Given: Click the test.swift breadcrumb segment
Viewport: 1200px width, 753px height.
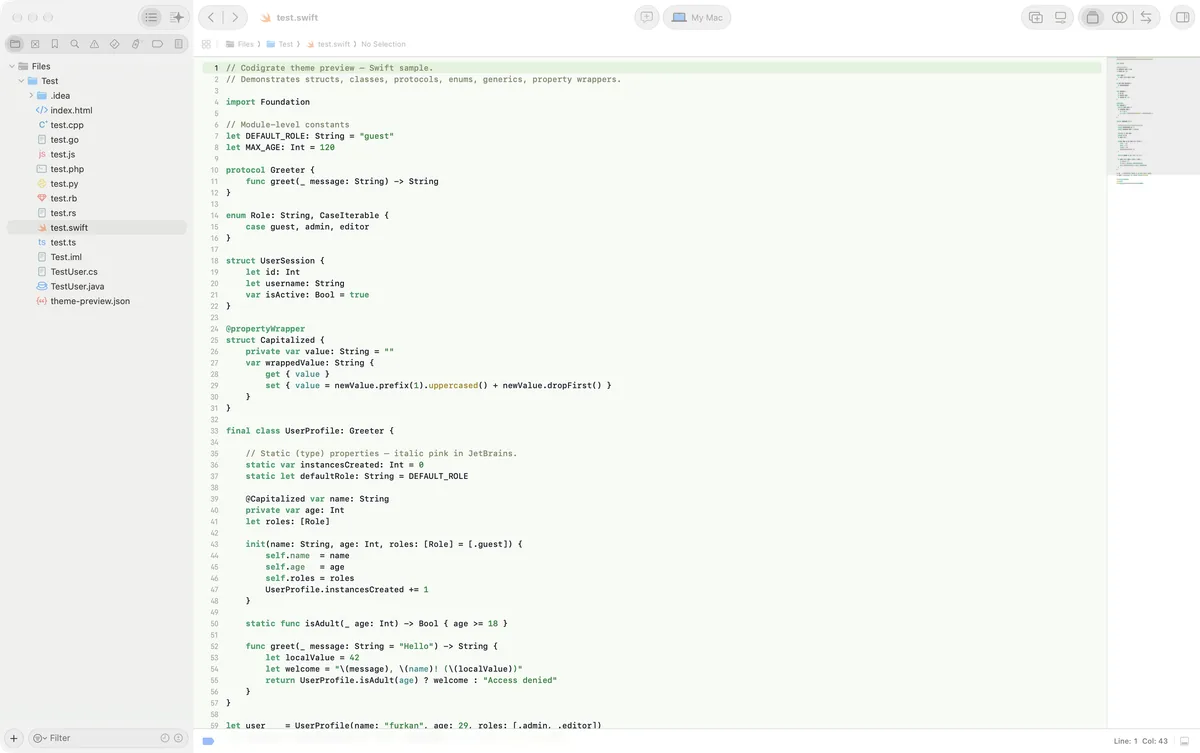Looking at the screenshot, I should [x=328, y=44].
